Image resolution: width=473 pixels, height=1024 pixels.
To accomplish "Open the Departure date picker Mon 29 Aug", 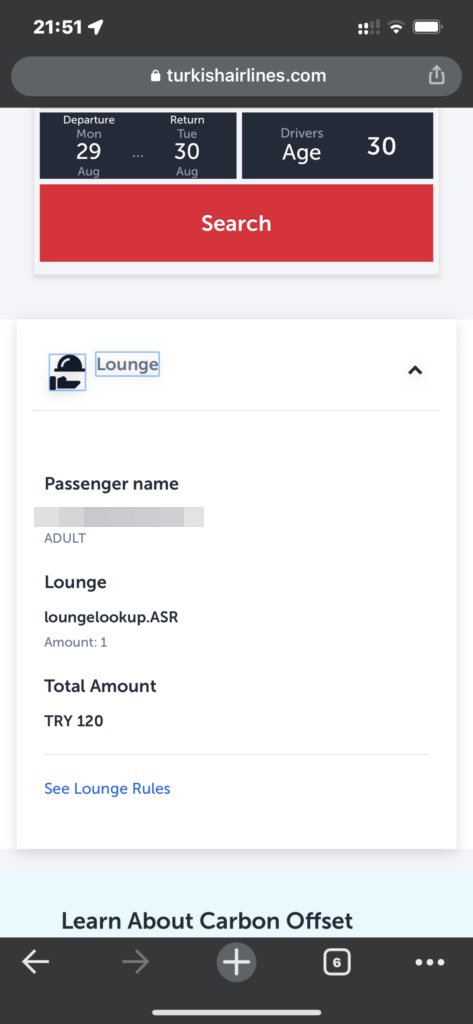I will [x=89, y=145].
